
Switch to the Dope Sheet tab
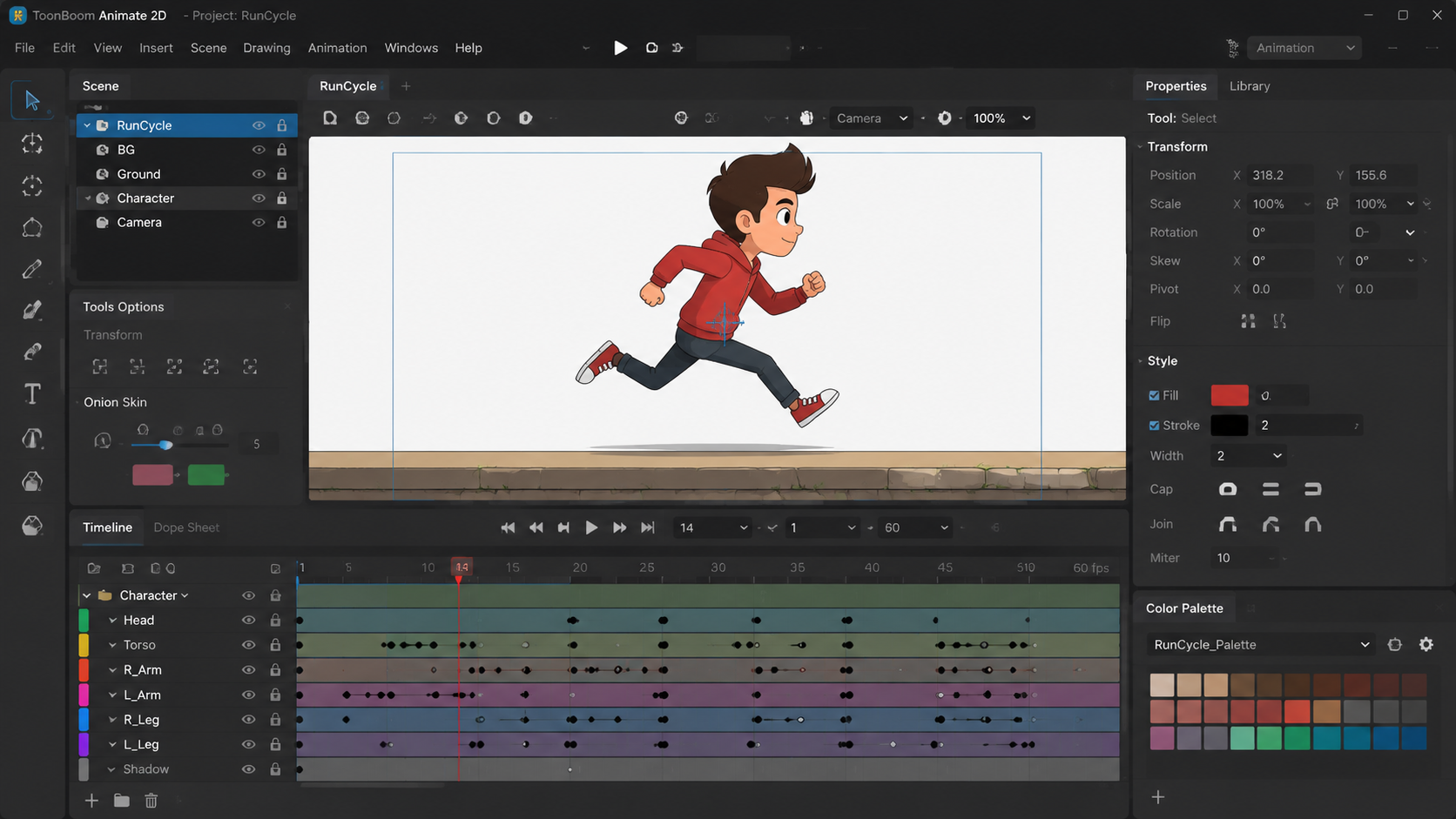click(x=186, y=527)
